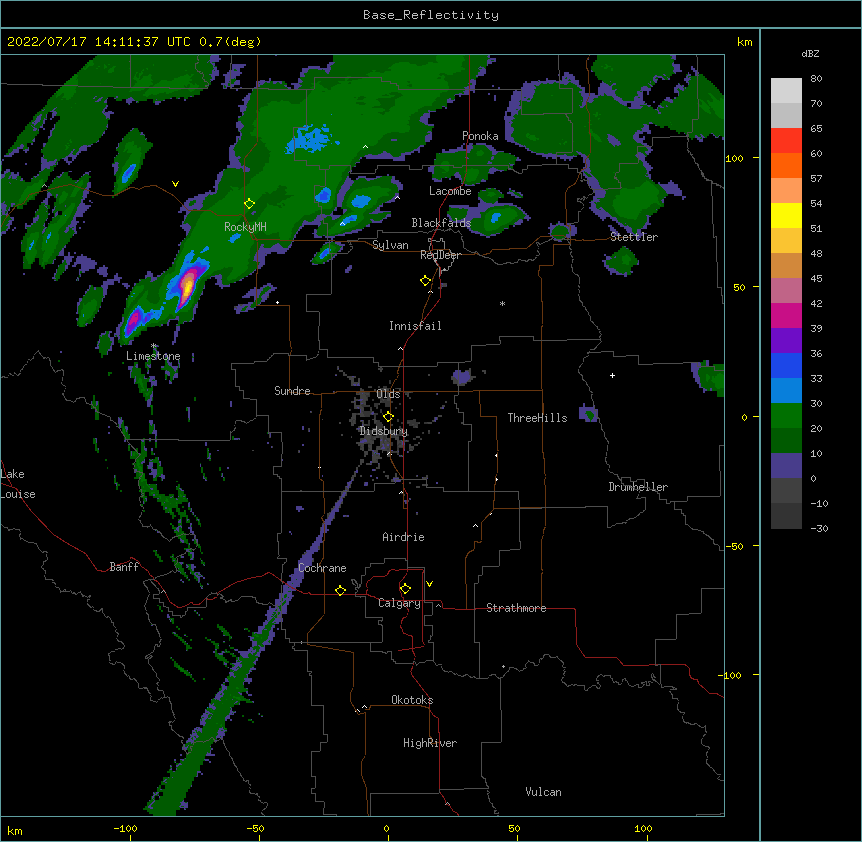The height and width of the screenshot is (842, 862).
Task: Click the Strathmore city label
Action: (516, 608)
